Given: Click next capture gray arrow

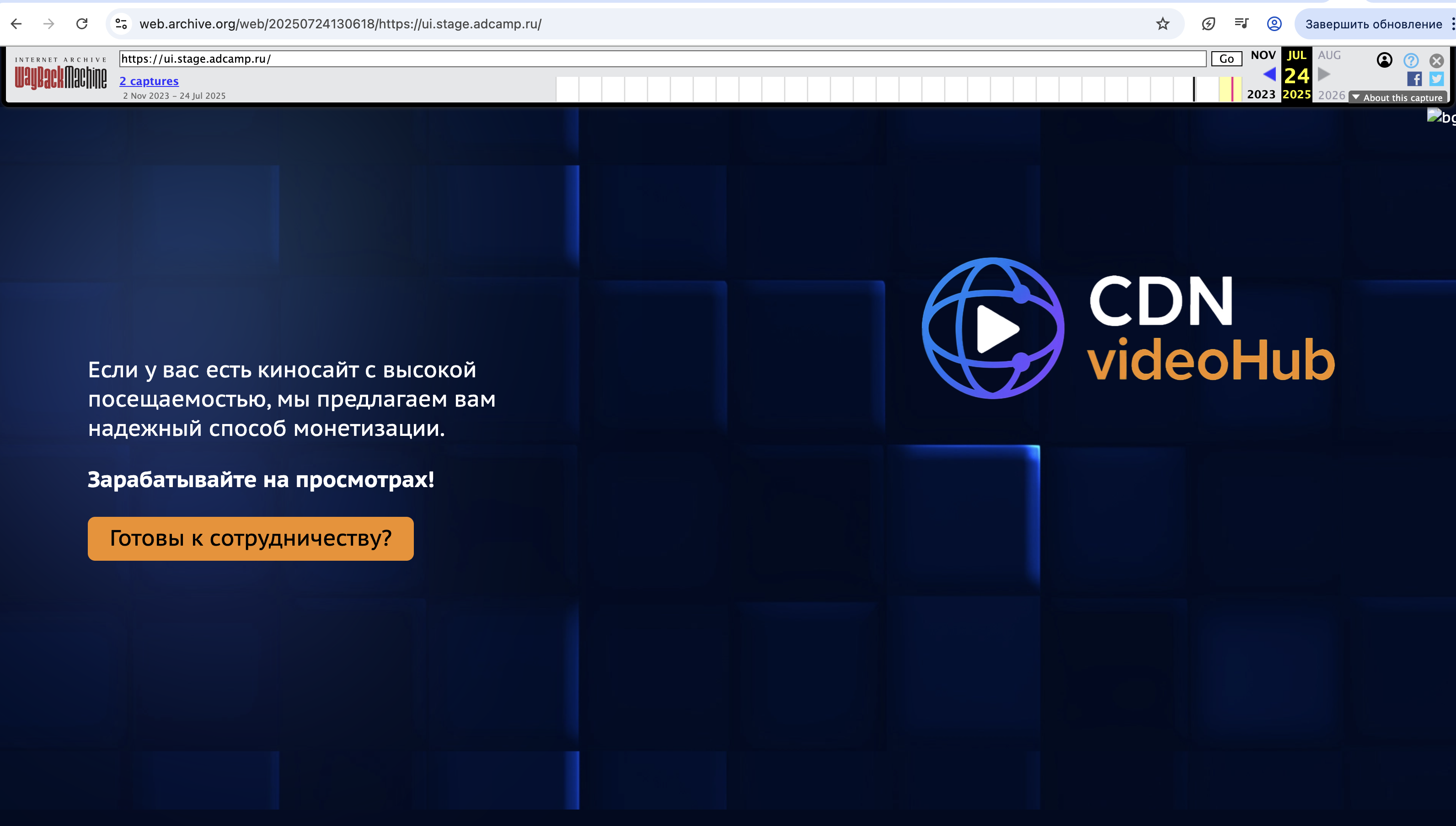Looking at the screenshot, I should [1324, 74].
